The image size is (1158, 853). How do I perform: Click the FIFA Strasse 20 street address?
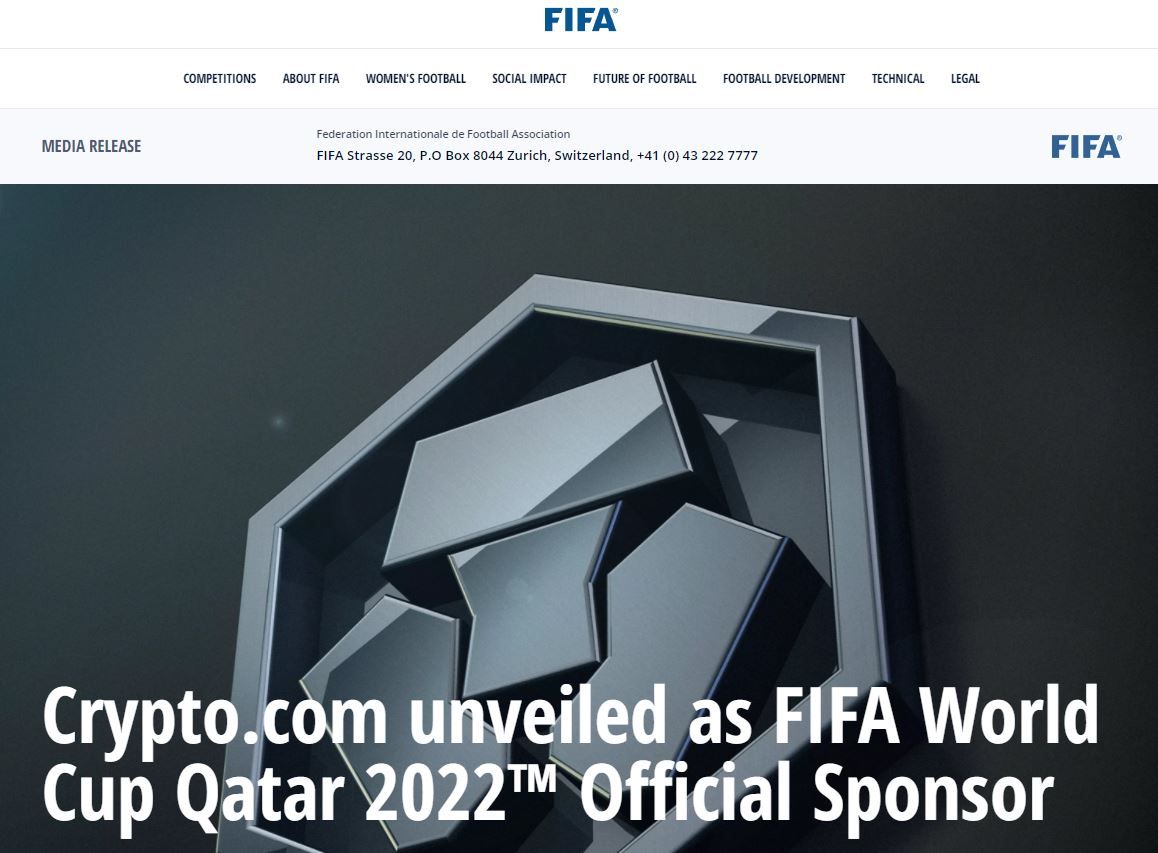(364, 155)
